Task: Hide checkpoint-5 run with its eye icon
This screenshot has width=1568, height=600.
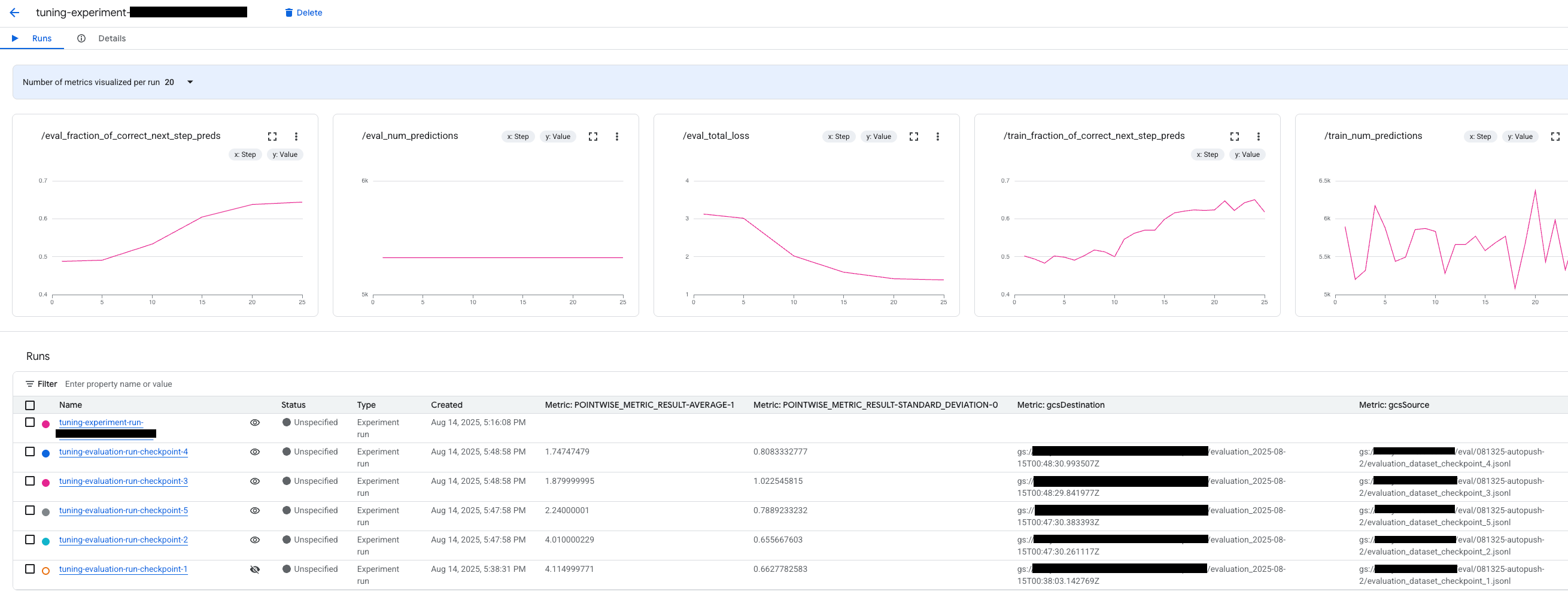Action: pyautogui.click(x=255, y=510)
